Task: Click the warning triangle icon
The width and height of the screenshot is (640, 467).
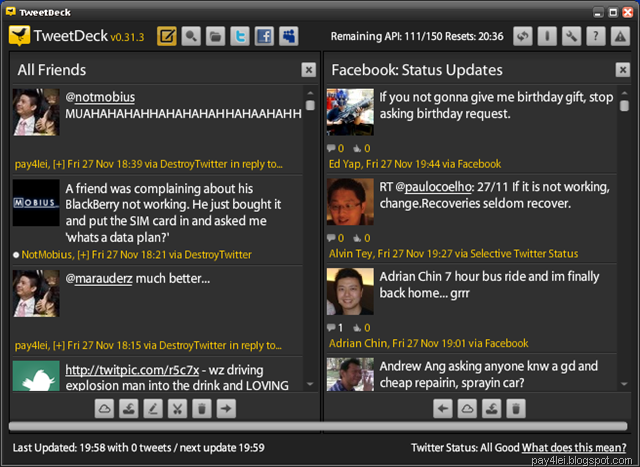Action: tap(620, 36)
